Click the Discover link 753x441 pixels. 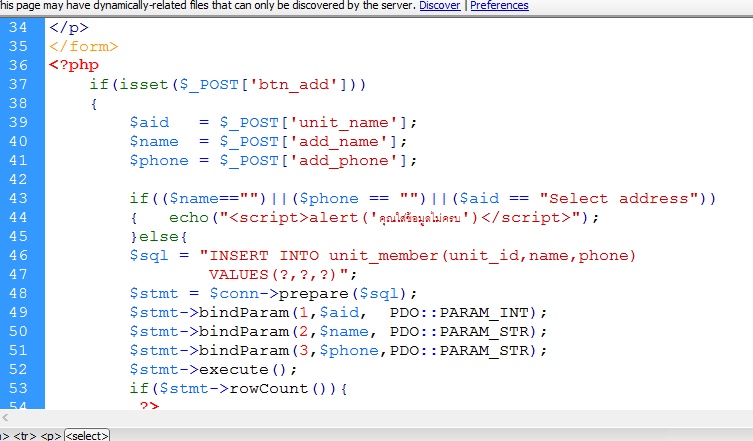[439, 6]
